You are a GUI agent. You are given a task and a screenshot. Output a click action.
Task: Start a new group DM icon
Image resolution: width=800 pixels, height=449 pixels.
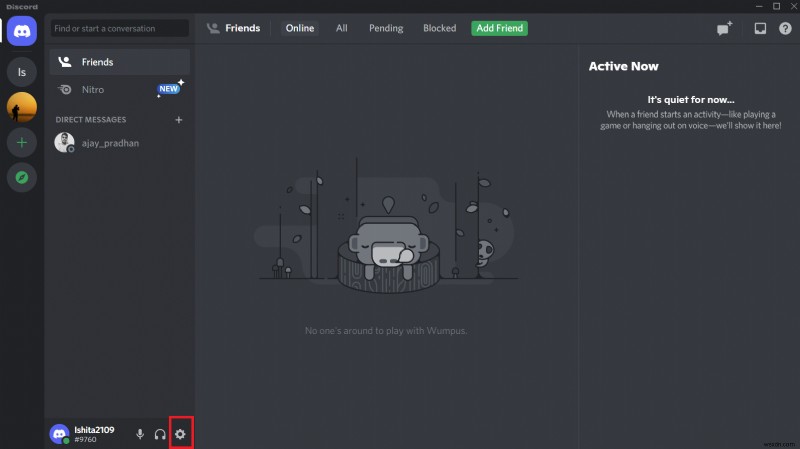[x=724, y=28]
